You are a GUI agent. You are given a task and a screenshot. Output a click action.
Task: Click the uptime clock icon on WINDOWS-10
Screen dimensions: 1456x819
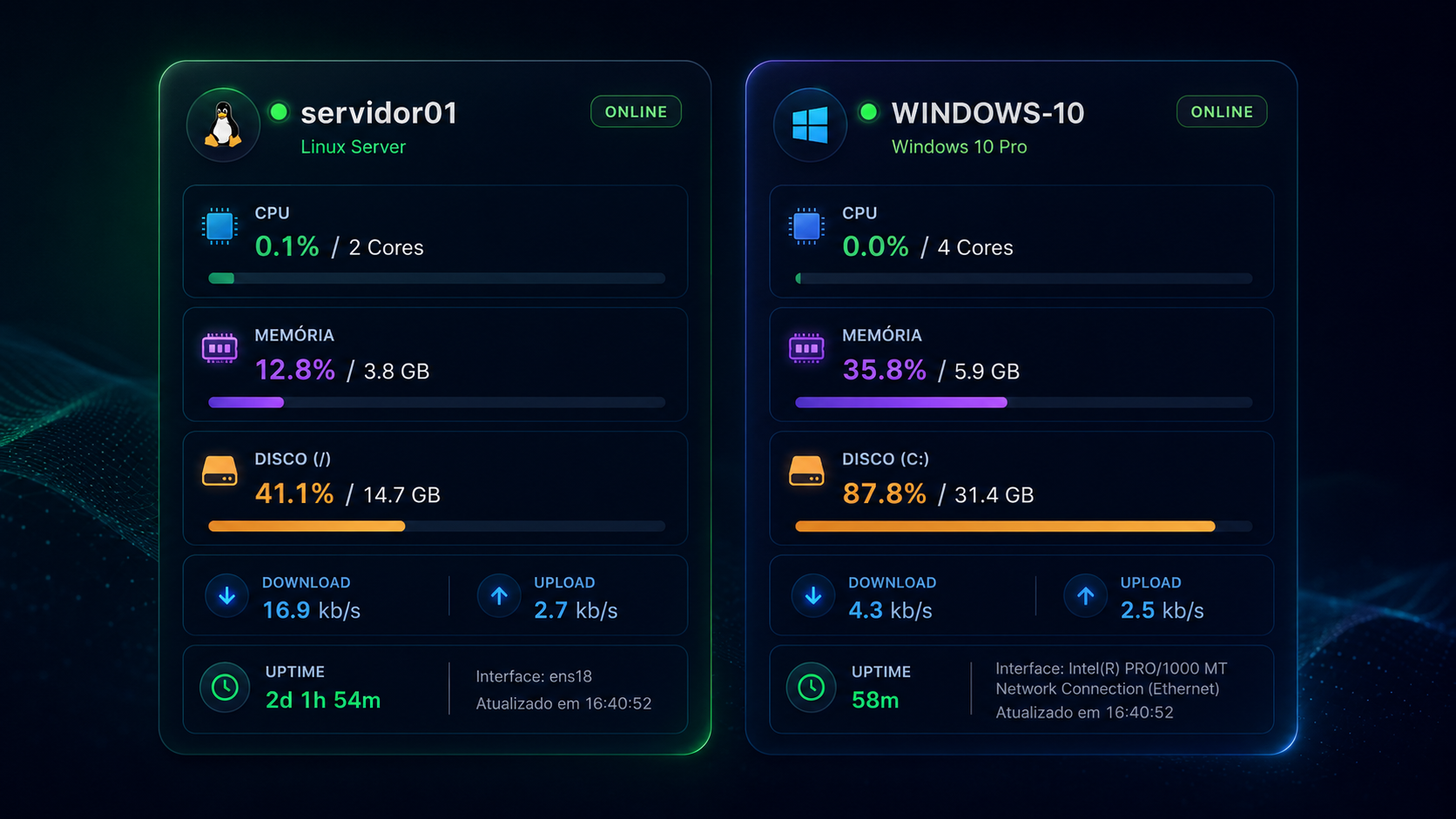(811, 688)
